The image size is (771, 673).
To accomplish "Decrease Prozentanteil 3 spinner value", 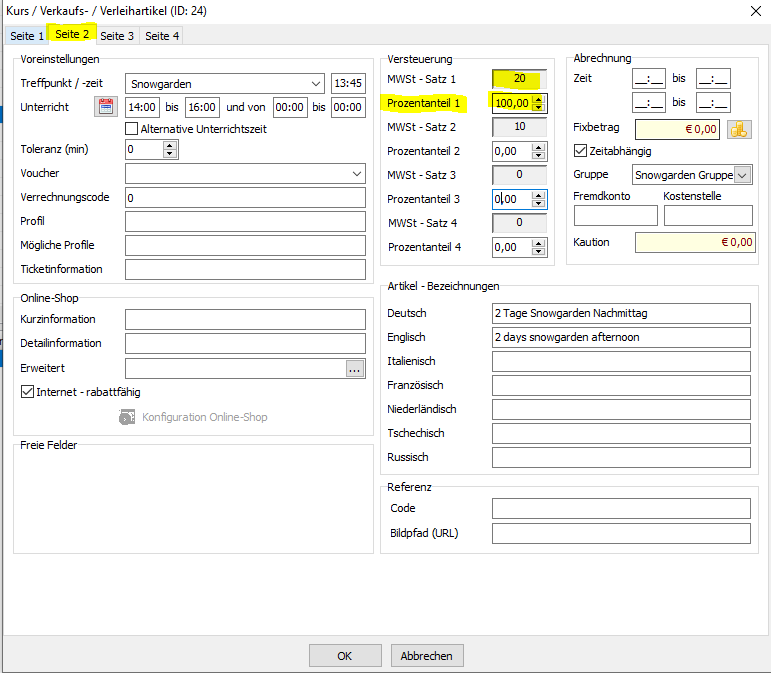I will point(538,203).
